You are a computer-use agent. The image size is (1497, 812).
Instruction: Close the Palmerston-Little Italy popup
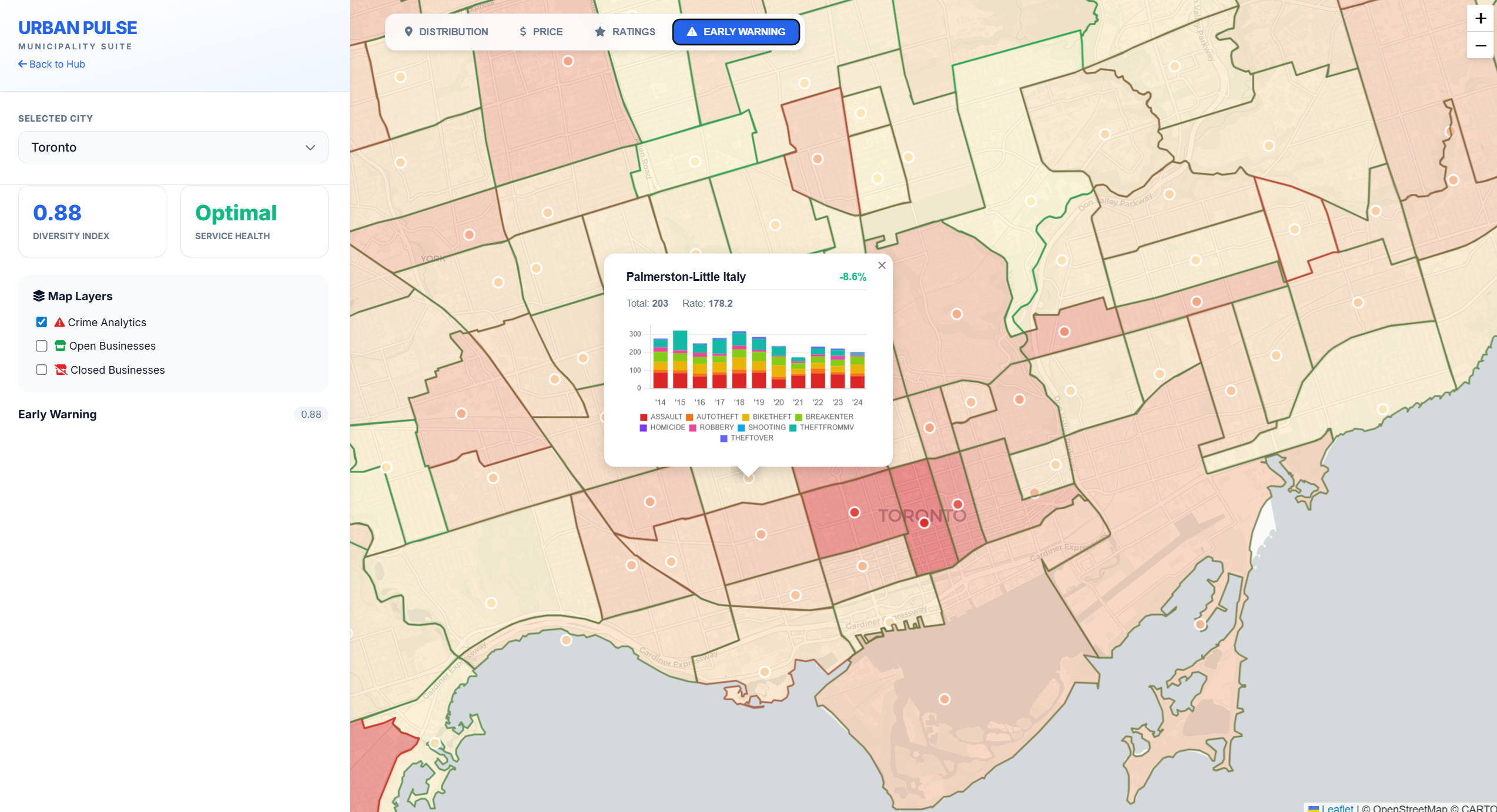[x=882, y=265]
